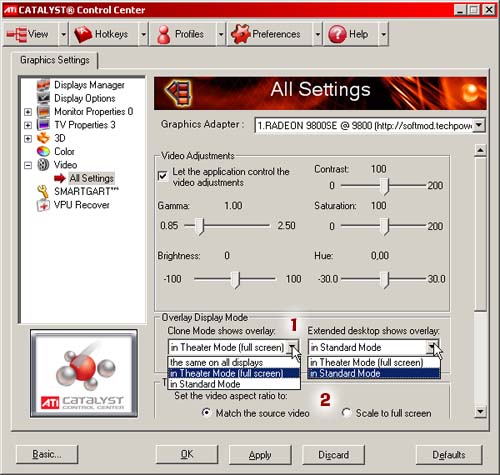The height and width of the screenshot is (475, 500).
Task: Open the Hotkeys dropdown arrow
Action: click(143, 34)
